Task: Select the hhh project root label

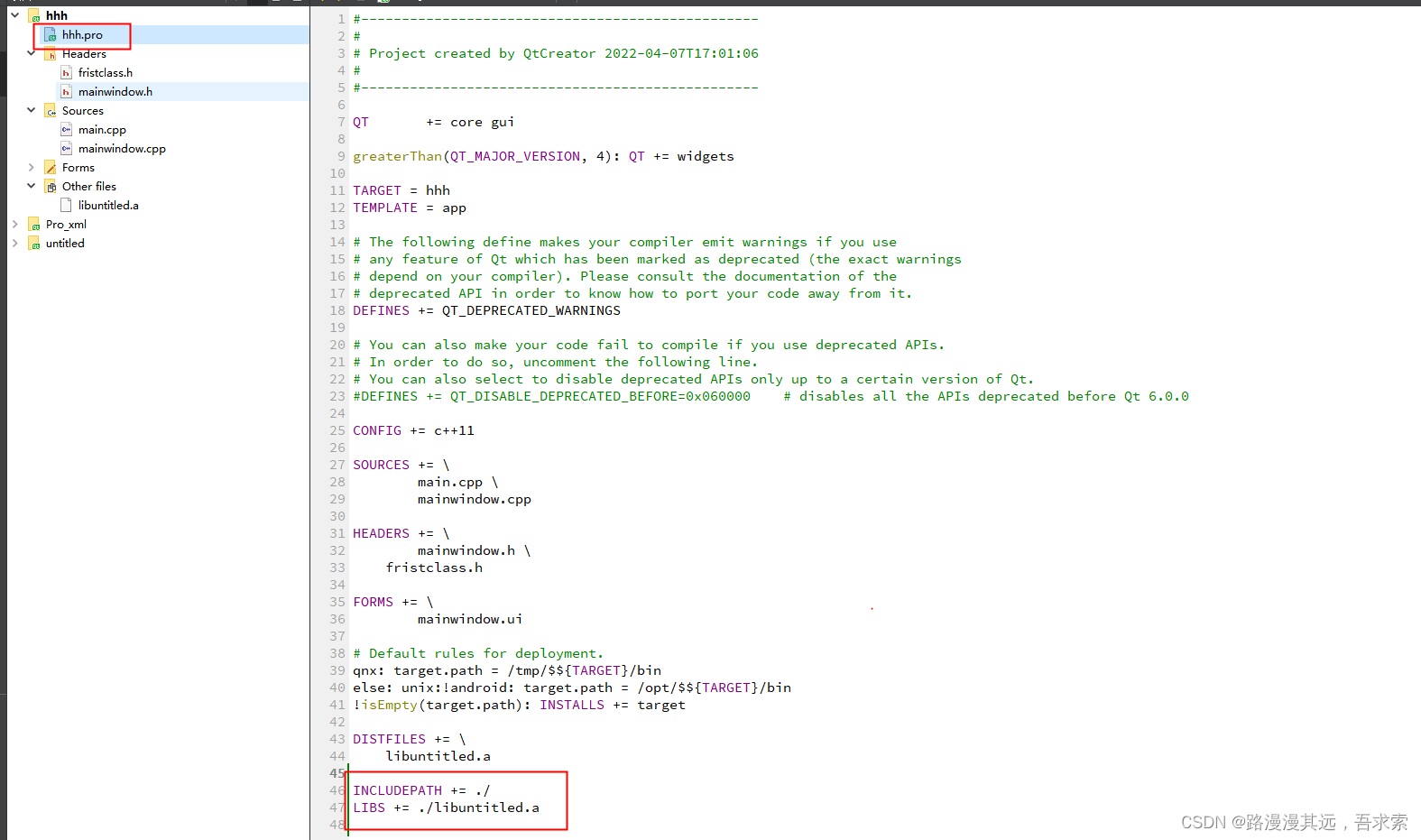Action: [x=57, y=15]
